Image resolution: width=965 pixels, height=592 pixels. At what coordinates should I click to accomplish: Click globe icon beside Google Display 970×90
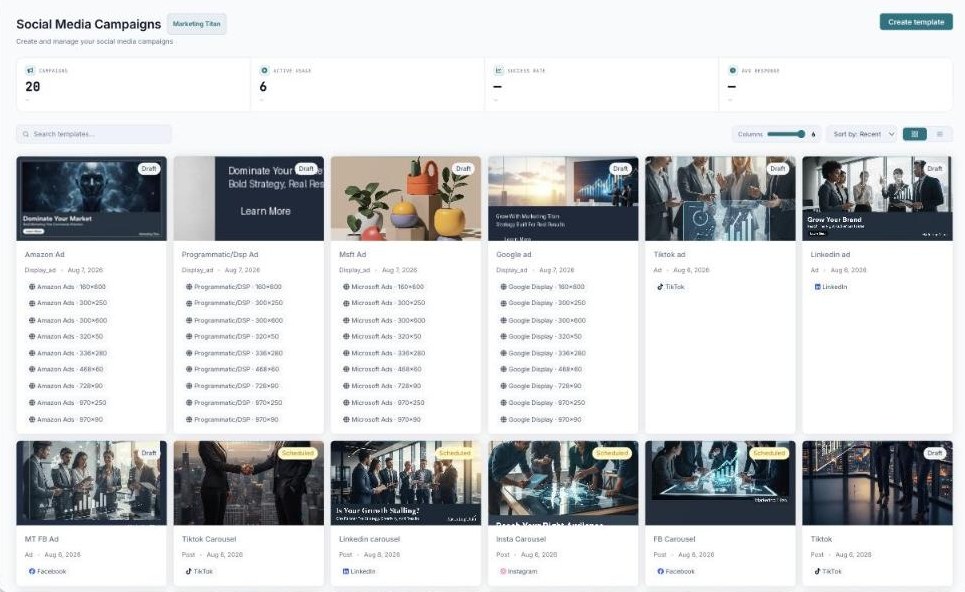click(x=503, y=420)
